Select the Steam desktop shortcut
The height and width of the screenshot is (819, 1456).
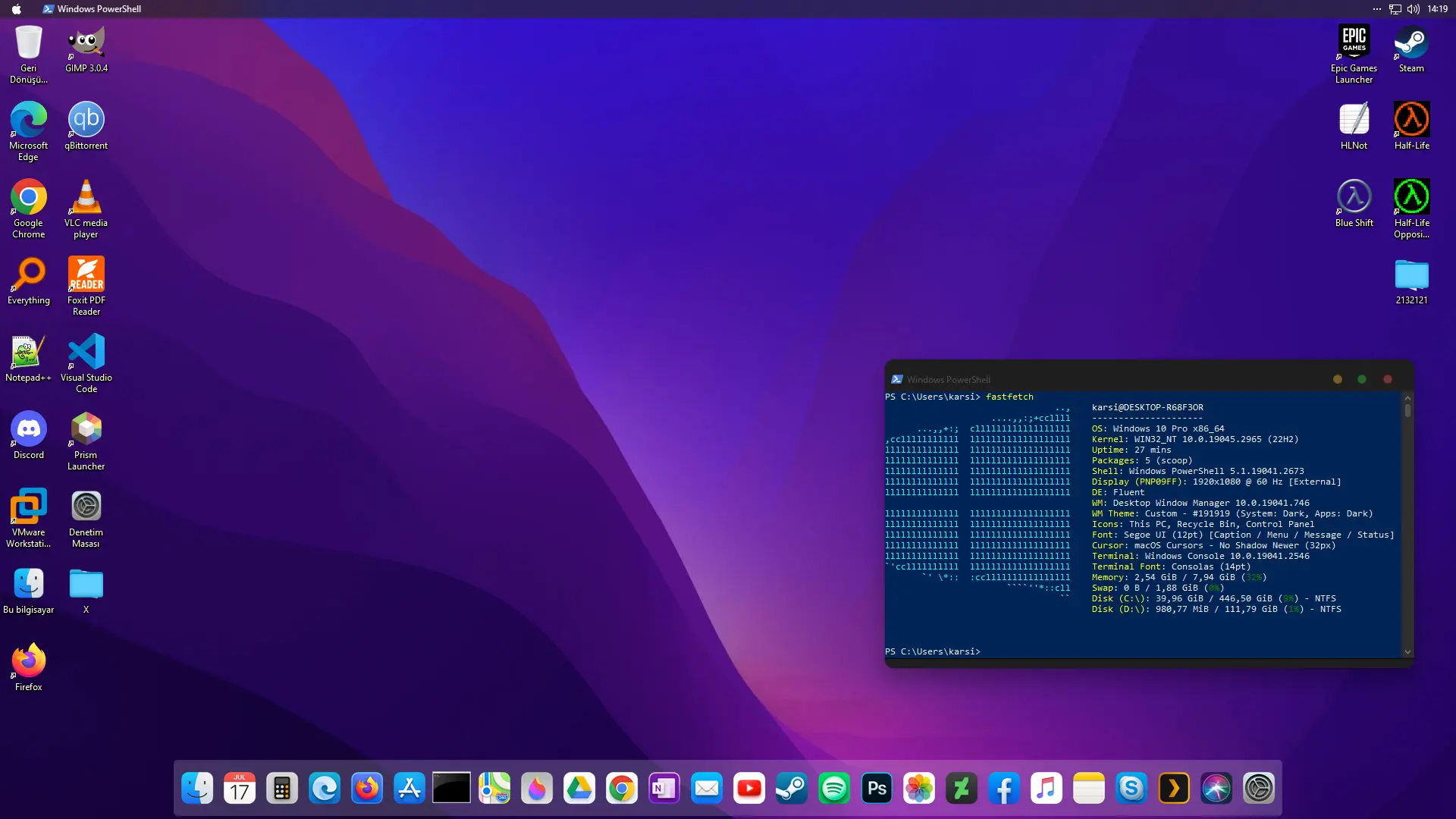pos(1412,49)
